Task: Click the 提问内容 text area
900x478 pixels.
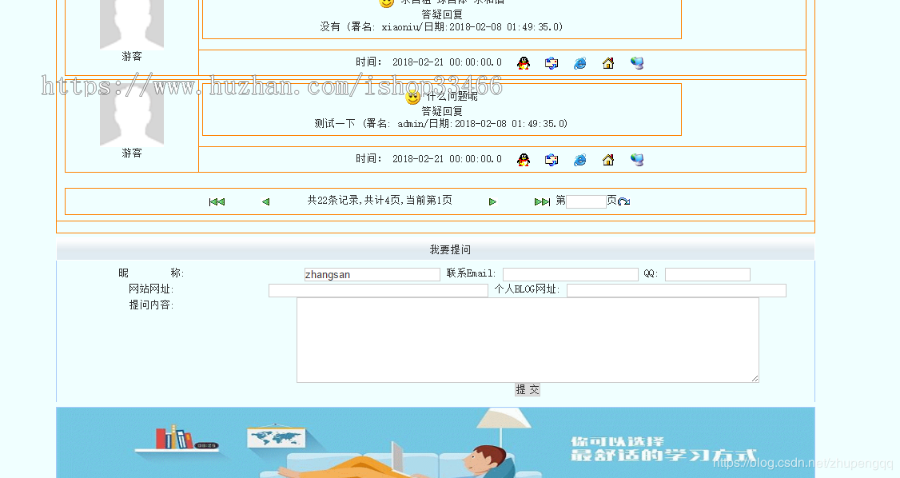Action: 527,340
